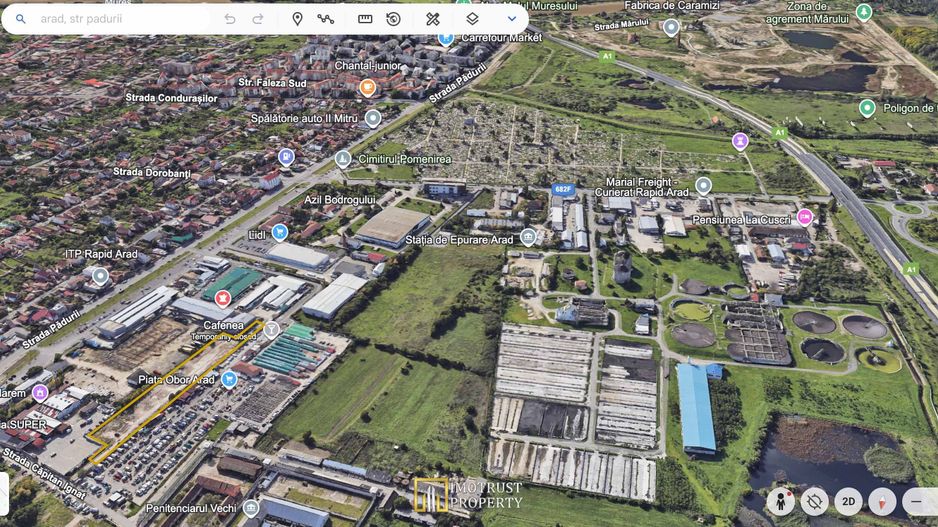The image size is (938, 527).
Task: Click the search magnifier icon
Action: [21, 19]
